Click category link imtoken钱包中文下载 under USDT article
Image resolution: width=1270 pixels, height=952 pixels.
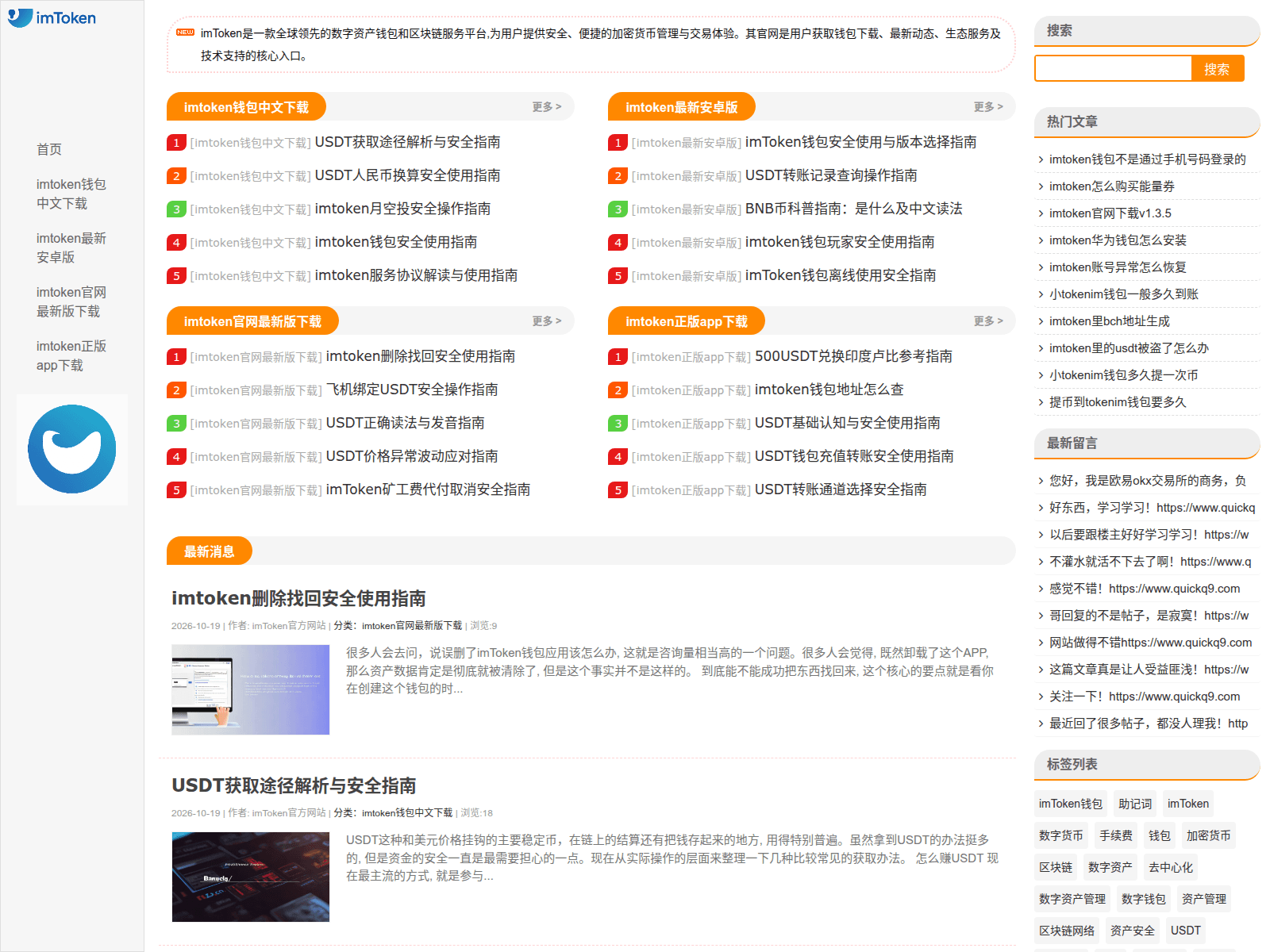(x=407, y=813)
